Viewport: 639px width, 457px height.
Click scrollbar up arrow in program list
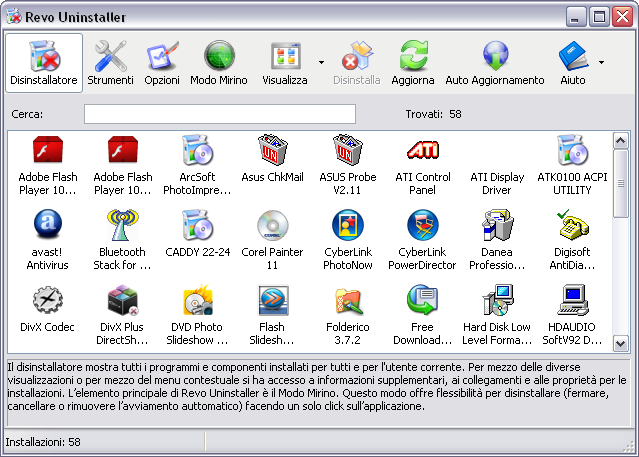tap(621, 141)
